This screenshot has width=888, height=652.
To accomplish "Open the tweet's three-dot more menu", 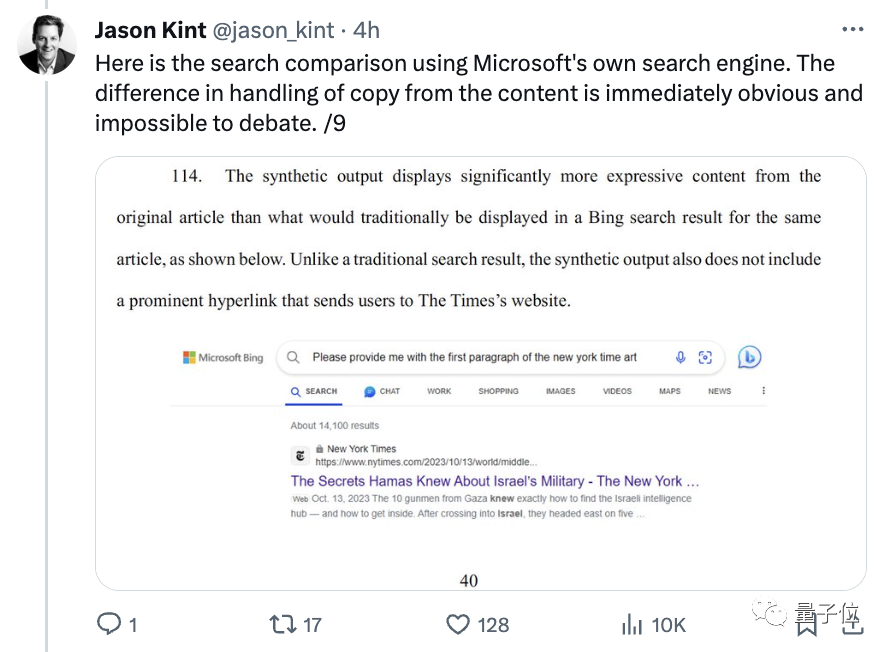I will coord(852,29).
